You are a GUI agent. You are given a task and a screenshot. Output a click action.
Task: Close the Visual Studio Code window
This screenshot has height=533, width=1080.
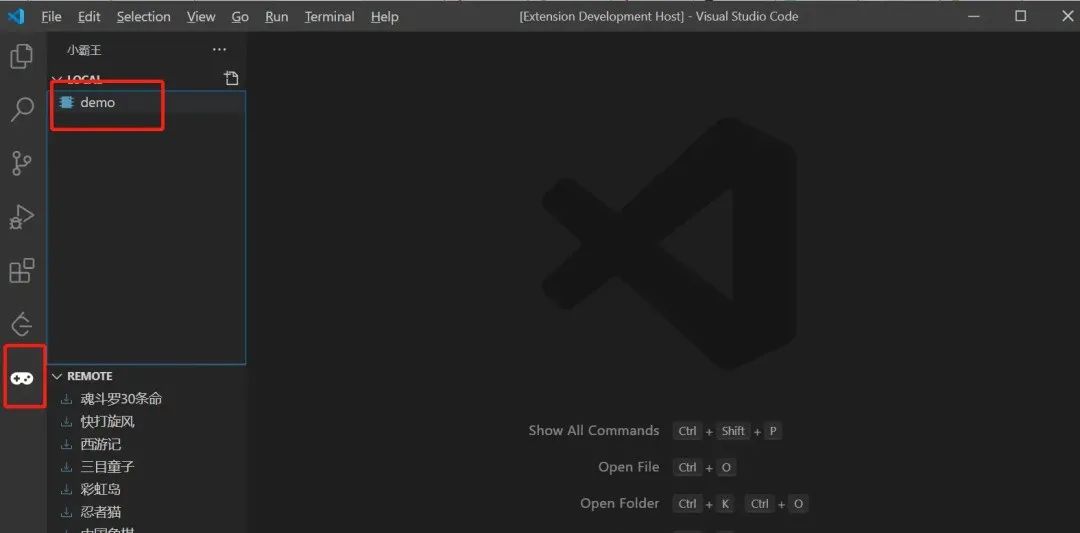tap(1066, 16)
